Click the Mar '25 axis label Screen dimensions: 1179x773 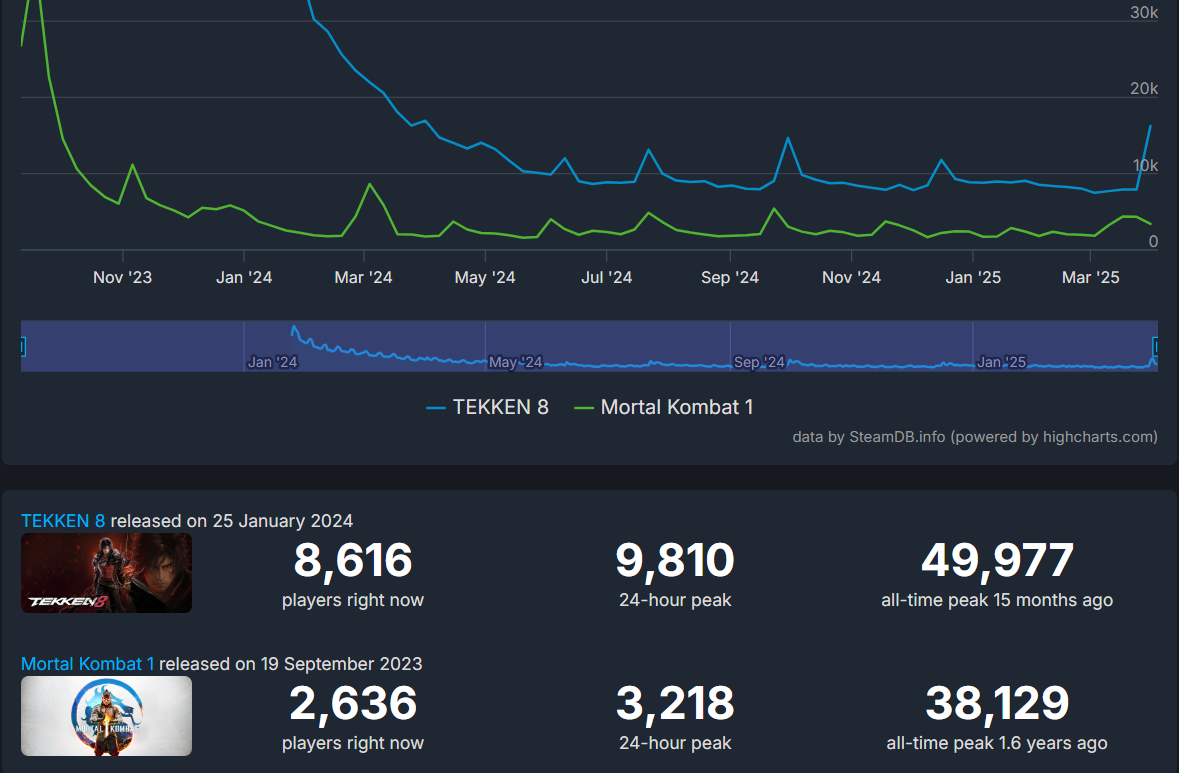(x=1090, y=277)
